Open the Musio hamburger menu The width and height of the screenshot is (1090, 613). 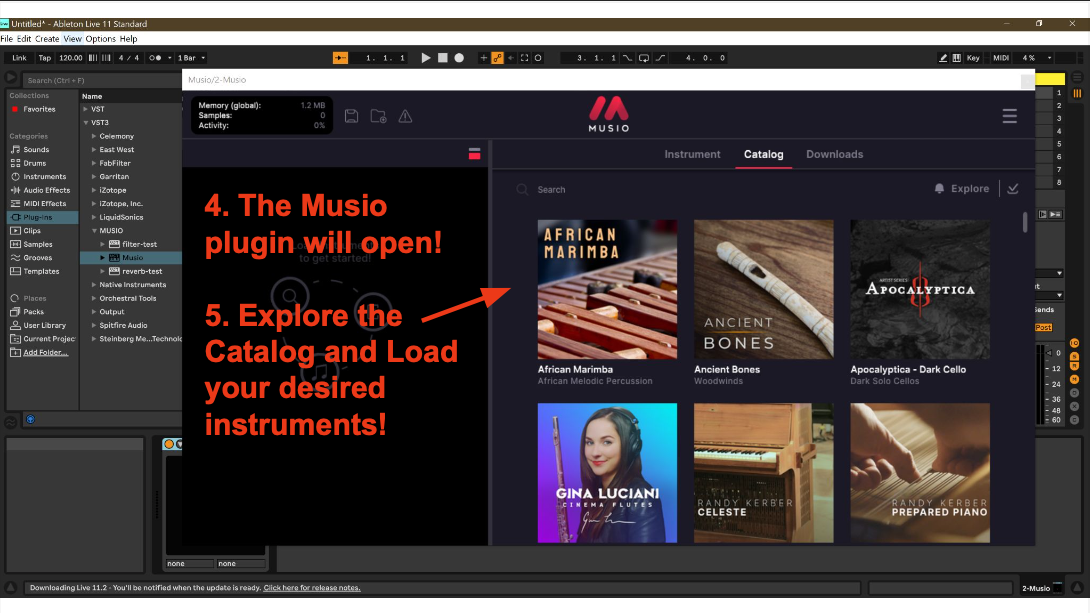1009,116
